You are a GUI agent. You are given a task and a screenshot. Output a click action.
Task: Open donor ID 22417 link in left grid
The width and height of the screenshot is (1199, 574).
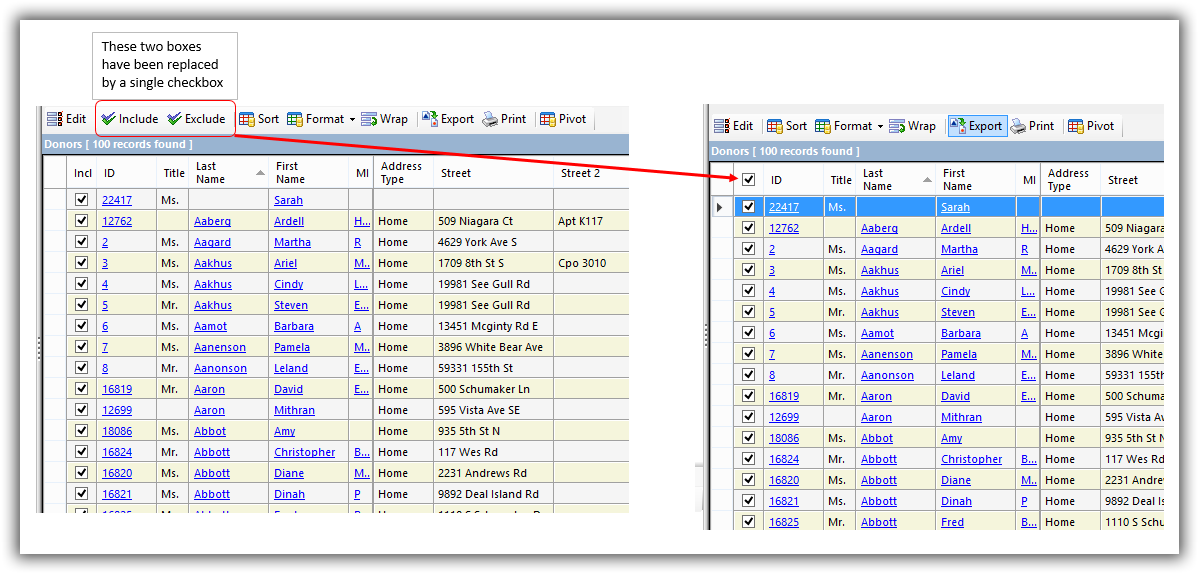115,200
